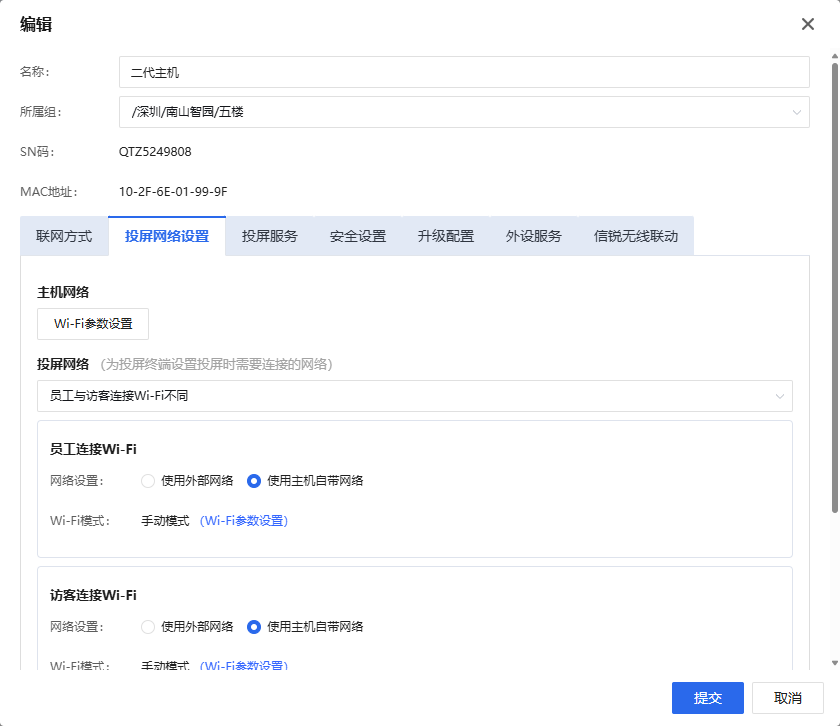
Task: Switch to the 联网方式 tab
Action: [x=64, y=237]
